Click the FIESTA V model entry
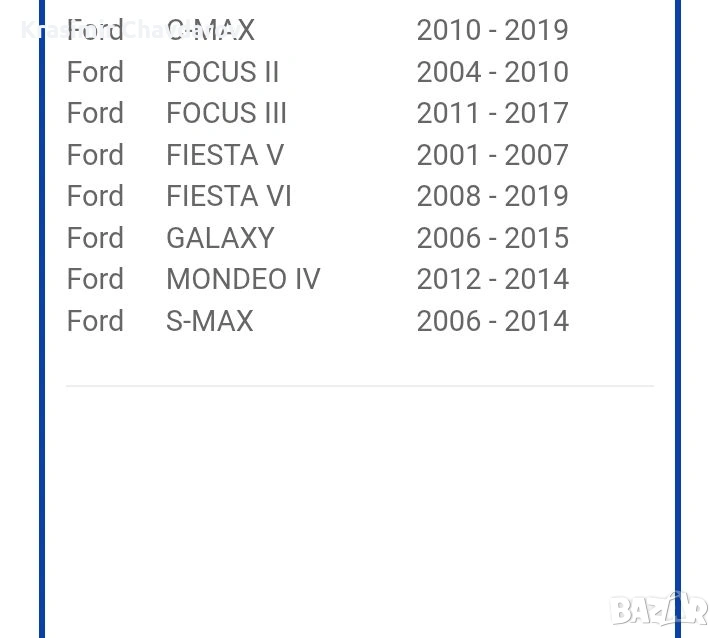The image size is (720, 638). (x=225, y=155)
